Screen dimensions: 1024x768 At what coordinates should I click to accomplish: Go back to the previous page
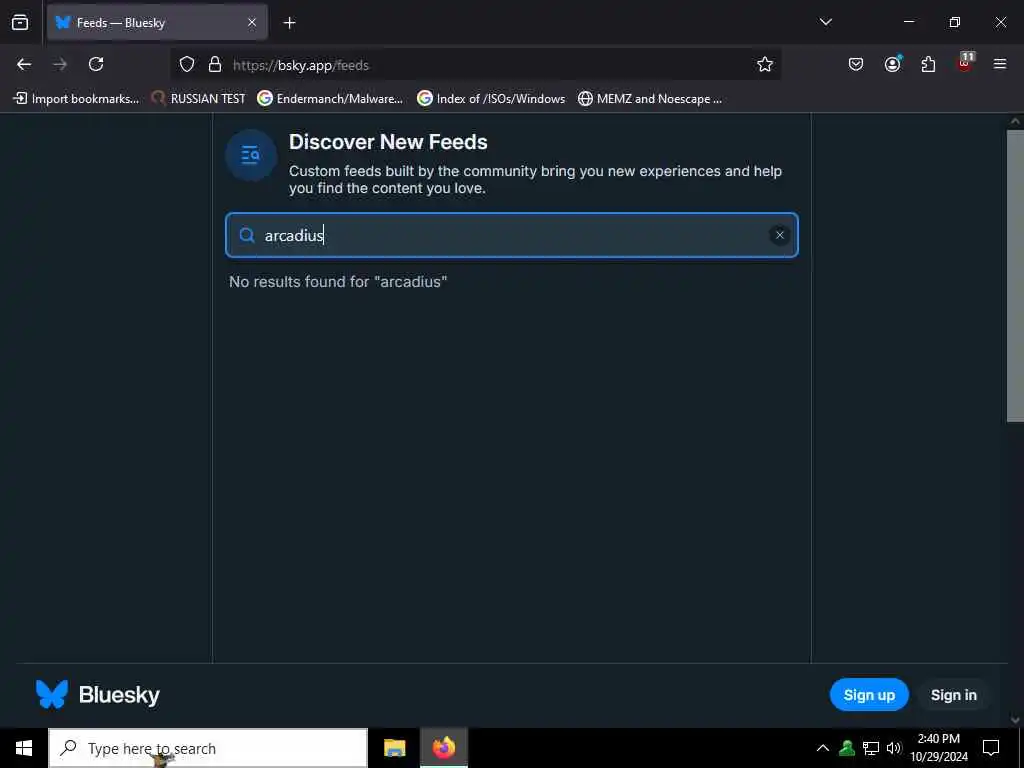[24, 64]
